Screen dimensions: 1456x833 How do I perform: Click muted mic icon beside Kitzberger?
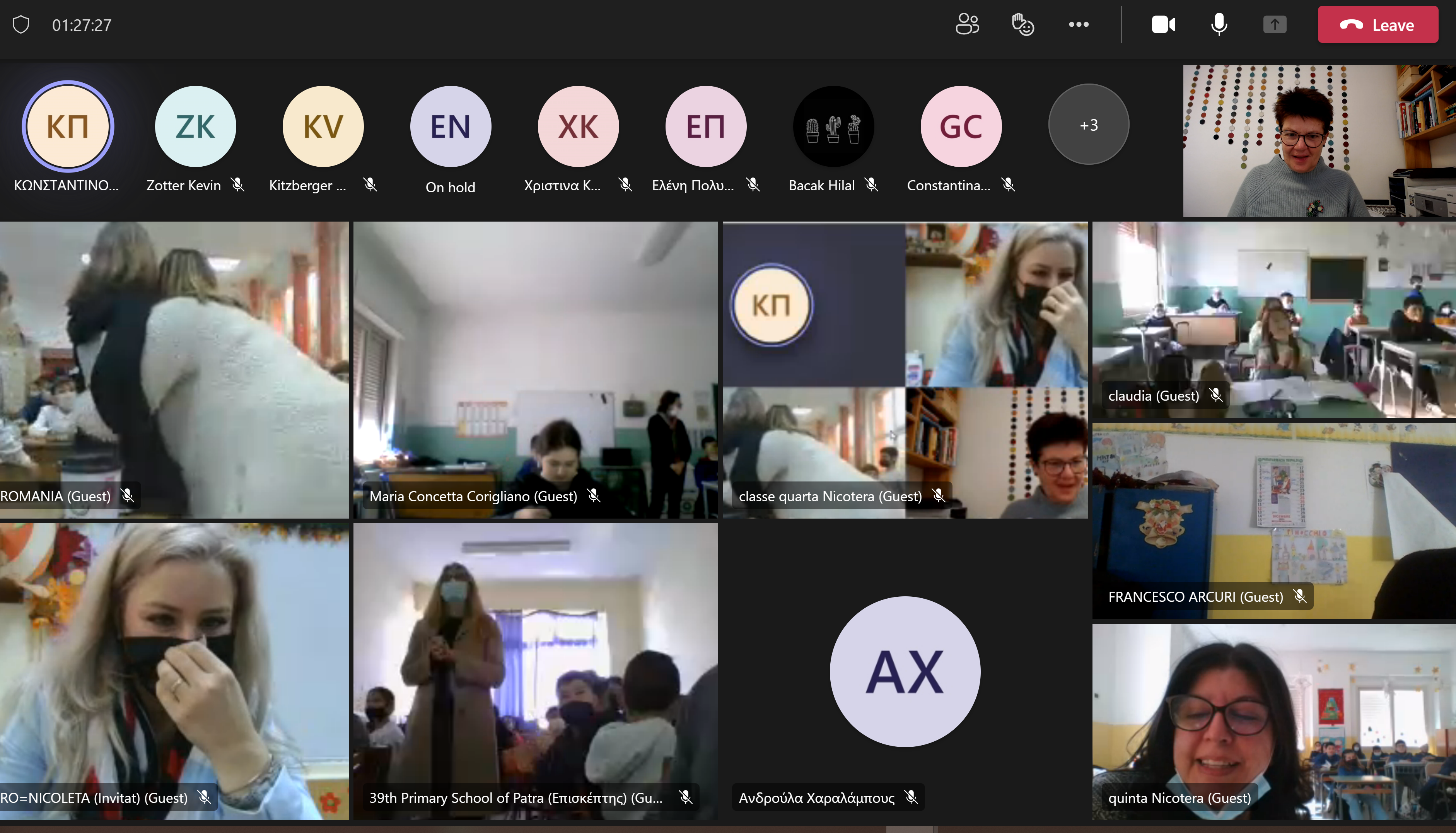pos(370,185)
